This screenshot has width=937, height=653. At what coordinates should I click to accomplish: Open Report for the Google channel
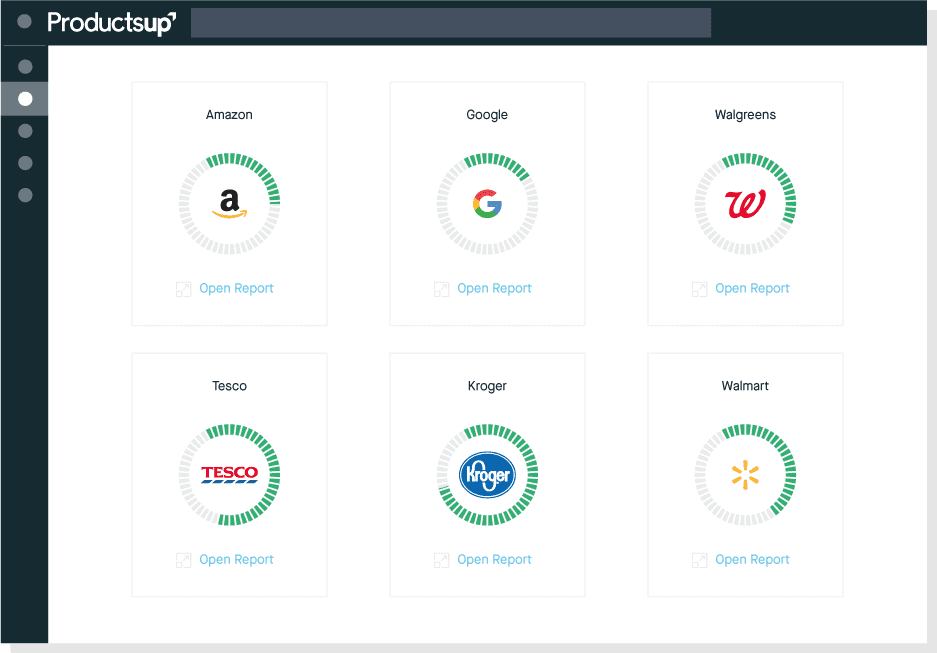494,288
